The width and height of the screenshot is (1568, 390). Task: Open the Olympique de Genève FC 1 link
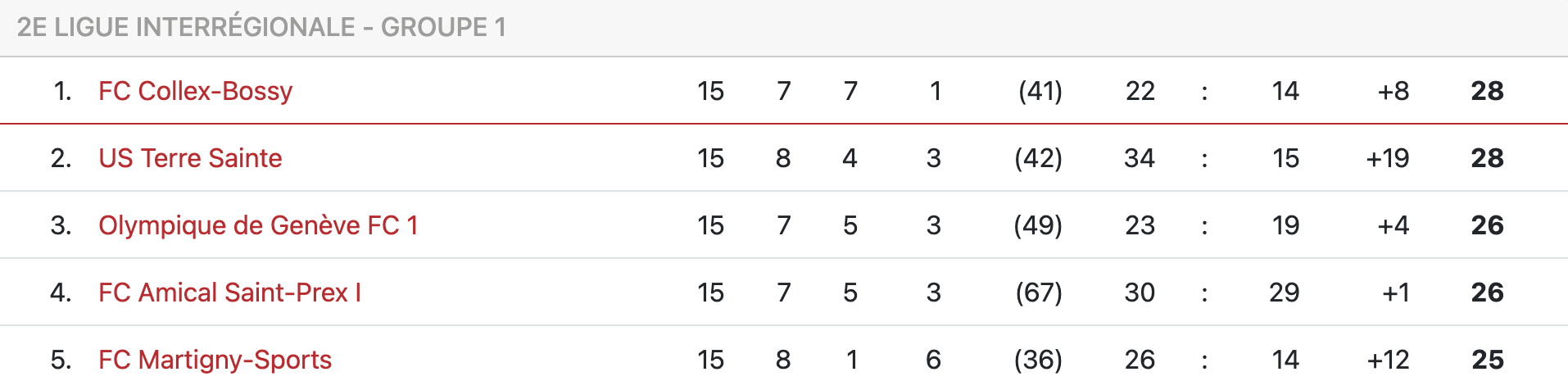pos(258,225)
